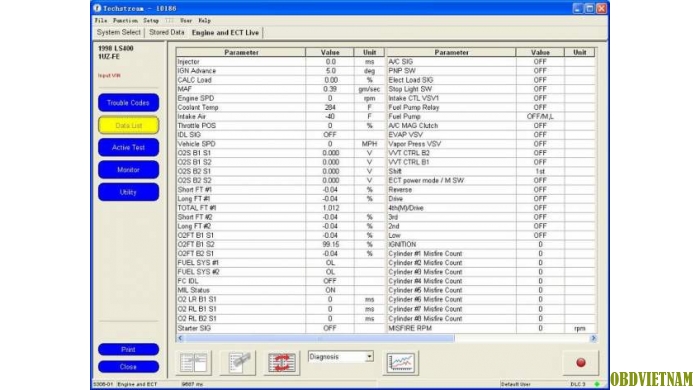The image size is (700, 390).
Task: Click the Techstream title bar logo icon
Action: pyautogui.click(x=97, y=8)
